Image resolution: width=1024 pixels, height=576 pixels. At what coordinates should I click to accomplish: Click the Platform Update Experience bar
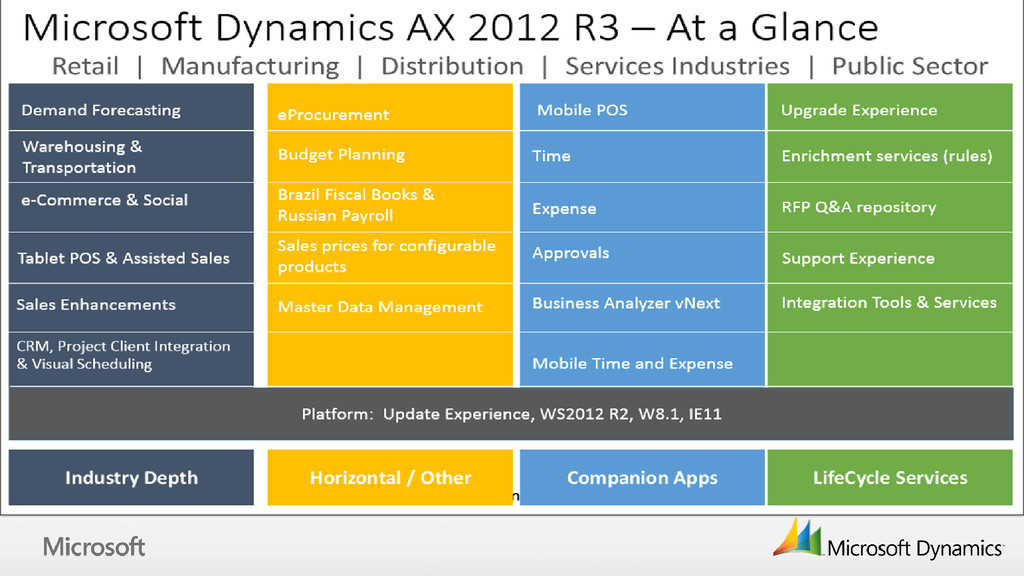coord(511,413)
